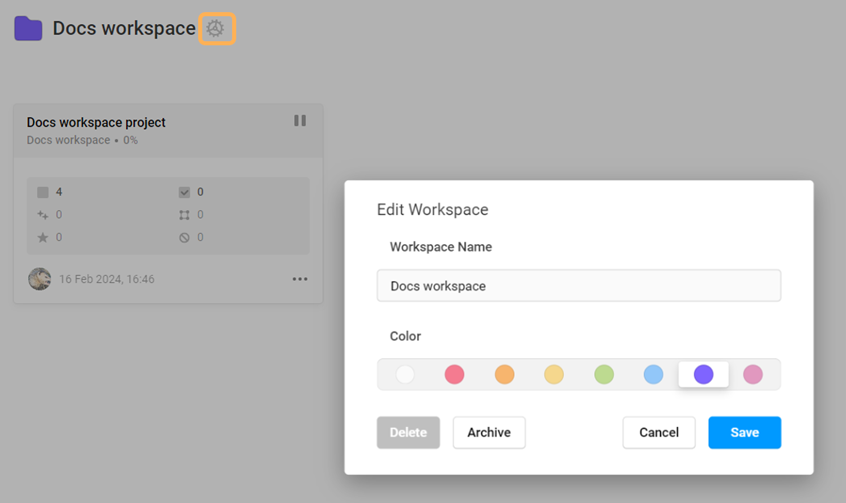
Task: Click the sparkle new-tasks icon
Action: point(42,215)
